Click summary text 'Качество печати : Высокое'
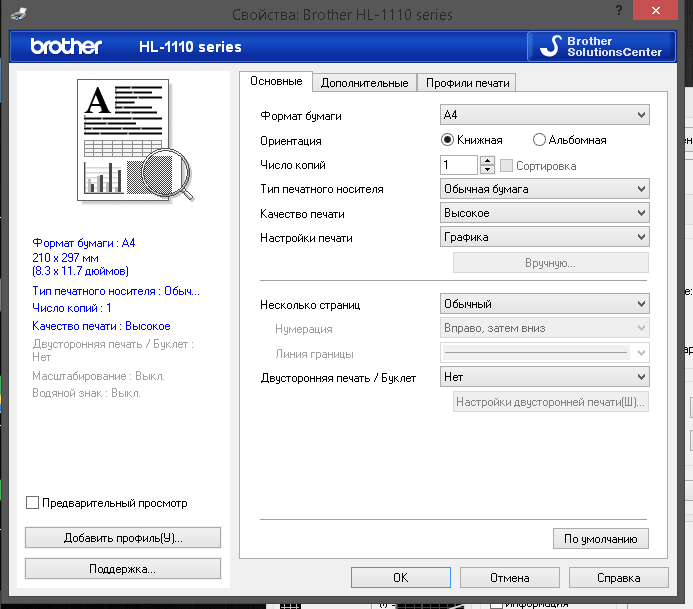 point(101,326)
